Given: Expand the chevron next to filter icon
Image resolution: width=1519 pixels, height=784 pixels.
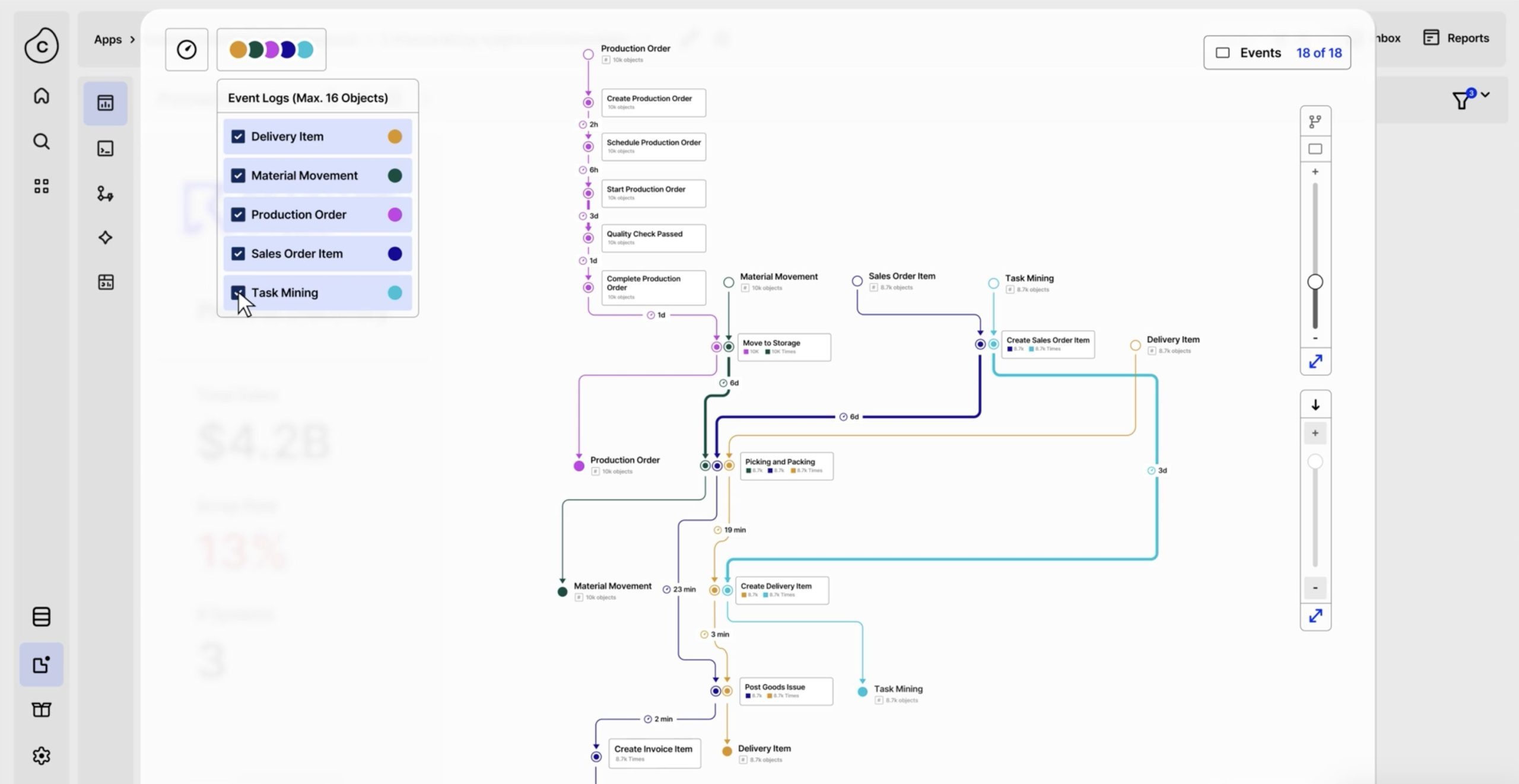Looking at the screenshot, I should pyautogui.click(x=1485, y=94).
